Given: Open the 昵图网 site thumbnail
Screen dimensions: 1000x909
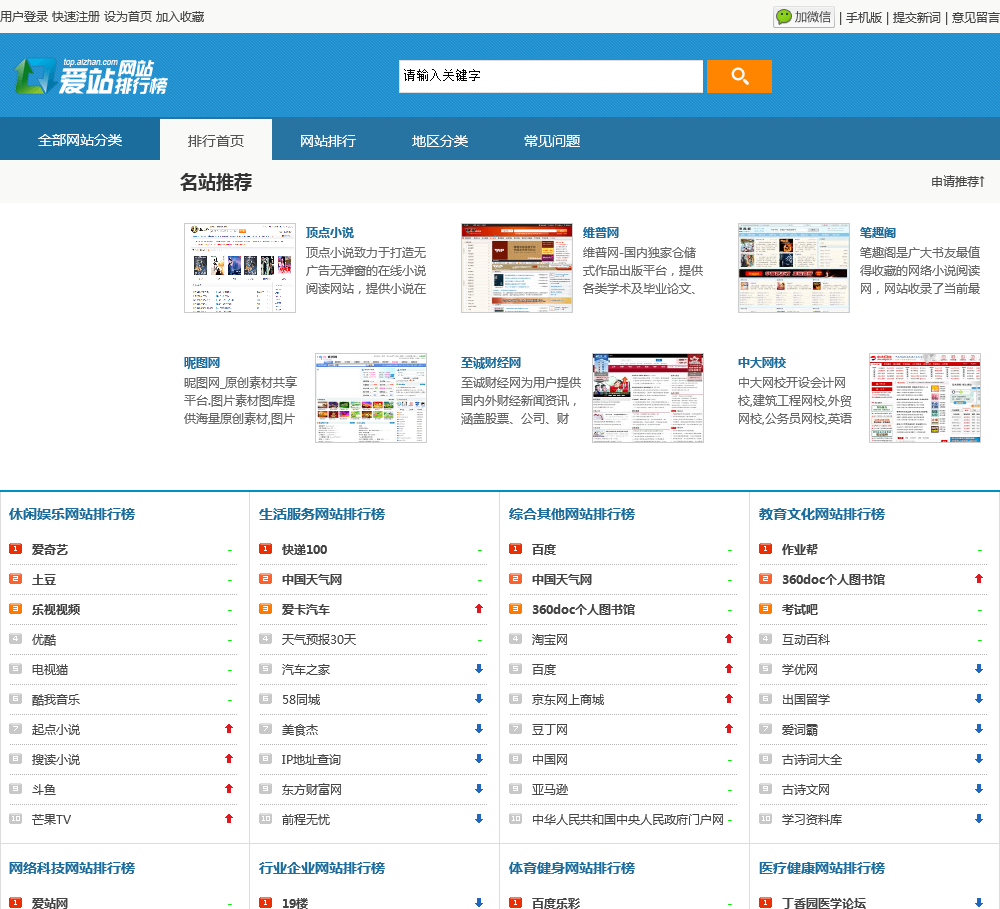Looking at the screenshot, I should tap(371, 398).
